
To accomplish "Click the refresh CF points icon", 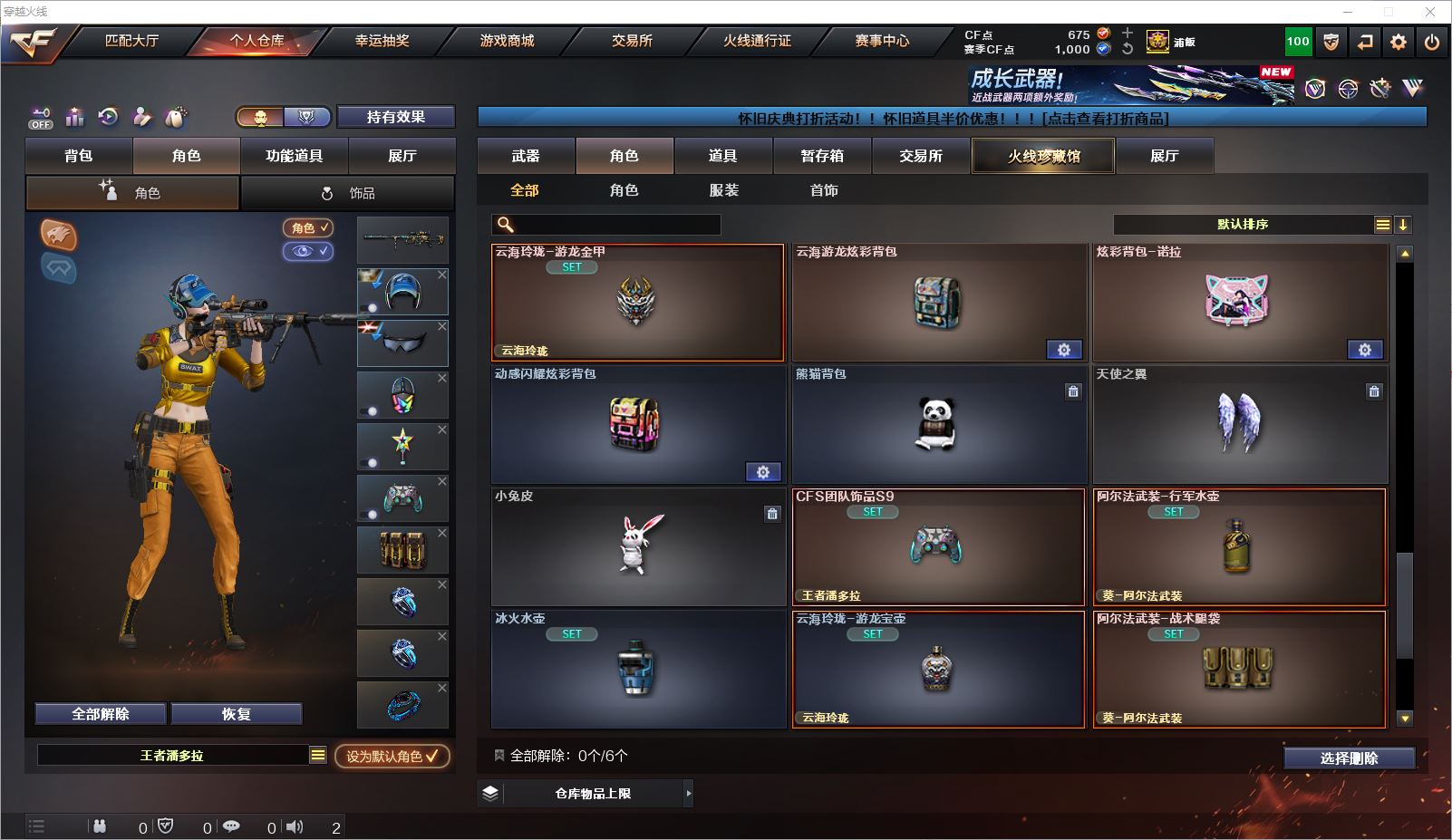I will pos(1128,49).
